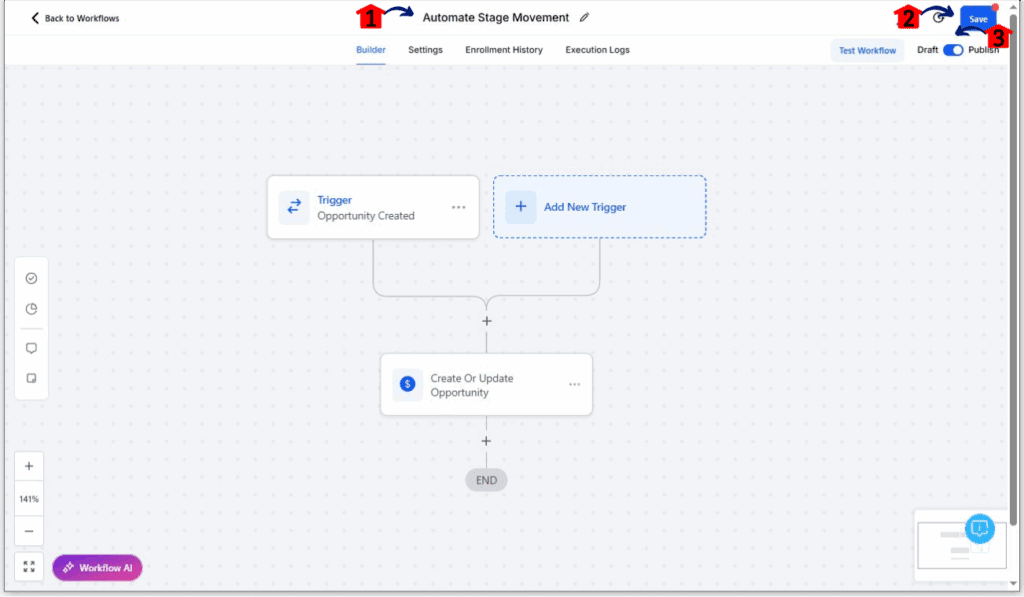Select the checkmark tool in the left sidebar
Screen dimensions: 1024x597
point(30,277)
